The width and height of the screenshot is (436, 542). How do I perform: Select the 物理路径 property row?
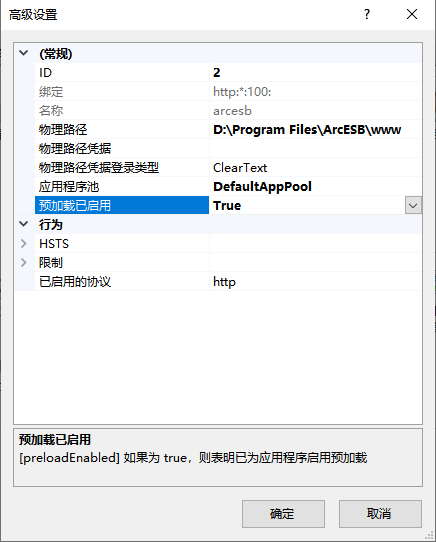click(x=228, y=130)
